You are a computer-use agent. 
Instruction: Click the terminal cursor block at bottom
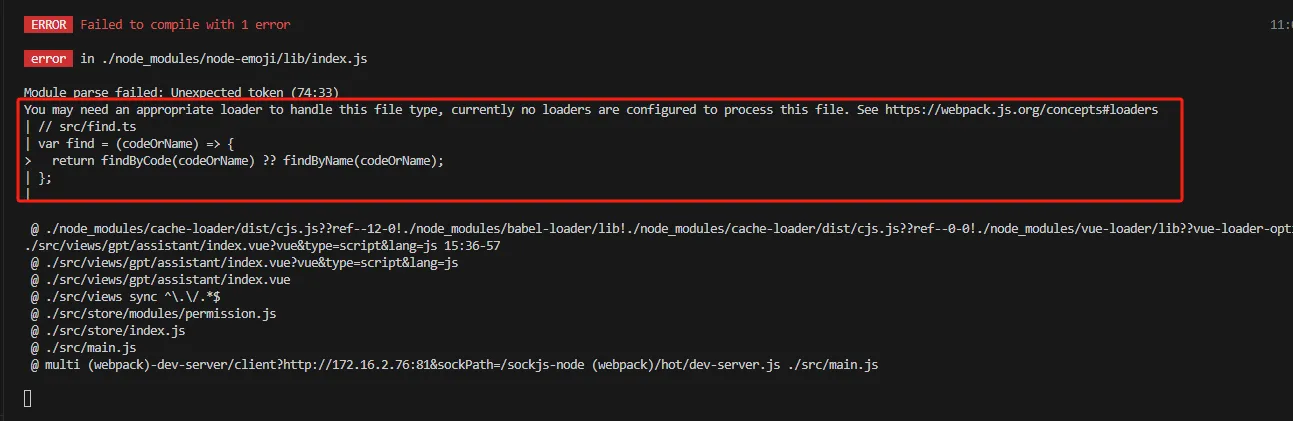tap(28, 399)
